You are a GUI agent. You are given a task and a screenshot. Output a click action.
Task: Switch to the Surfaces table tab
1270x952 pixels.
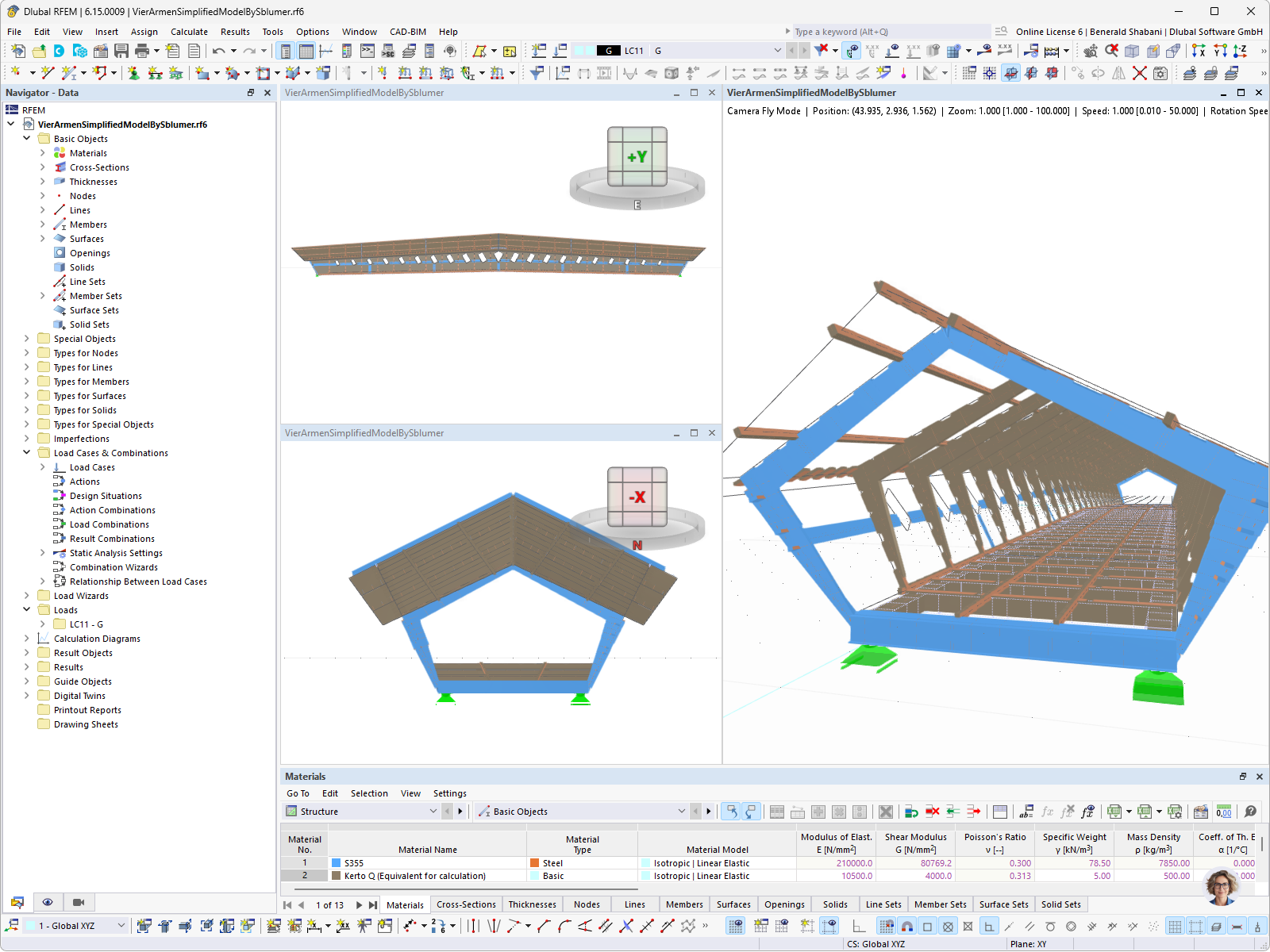coord(733,904)
